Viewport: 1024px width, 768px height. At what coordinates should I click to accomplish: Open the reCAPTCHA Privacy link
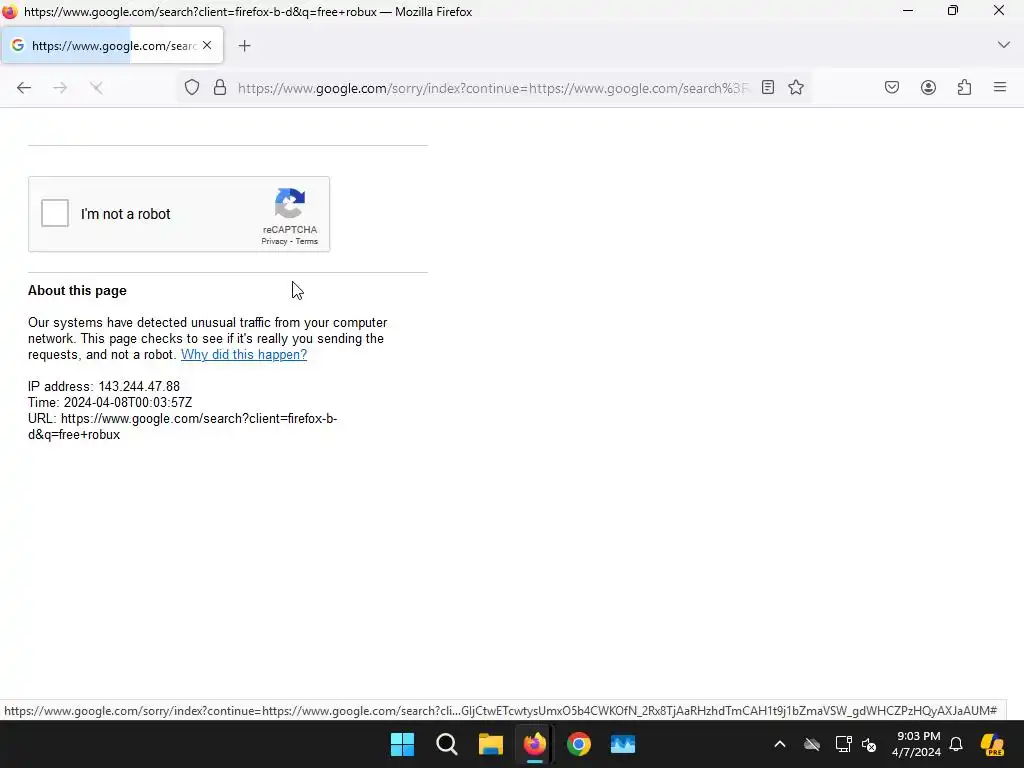click(x=274, y=242)
